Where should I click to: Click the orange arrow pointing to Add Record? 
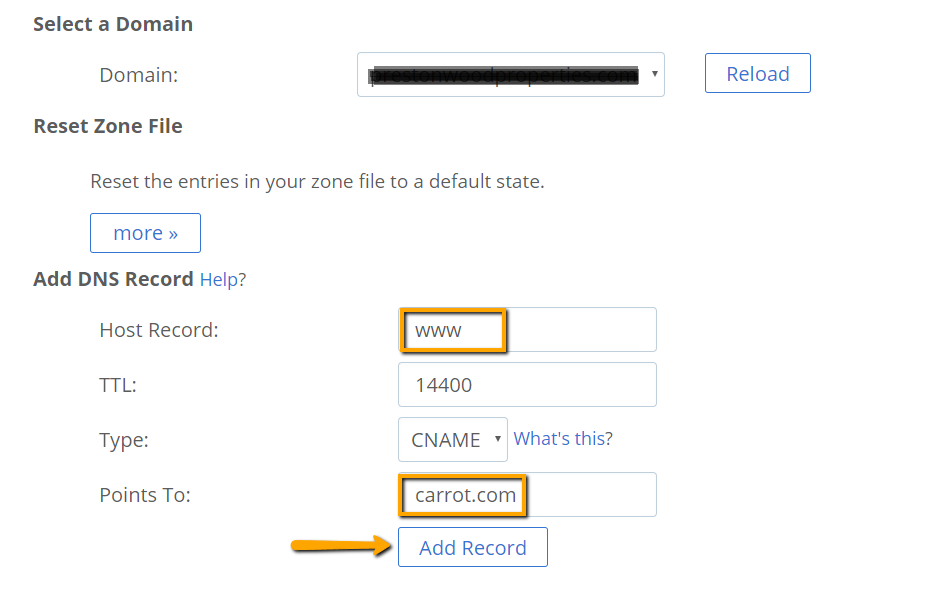[x=341, y=545]
